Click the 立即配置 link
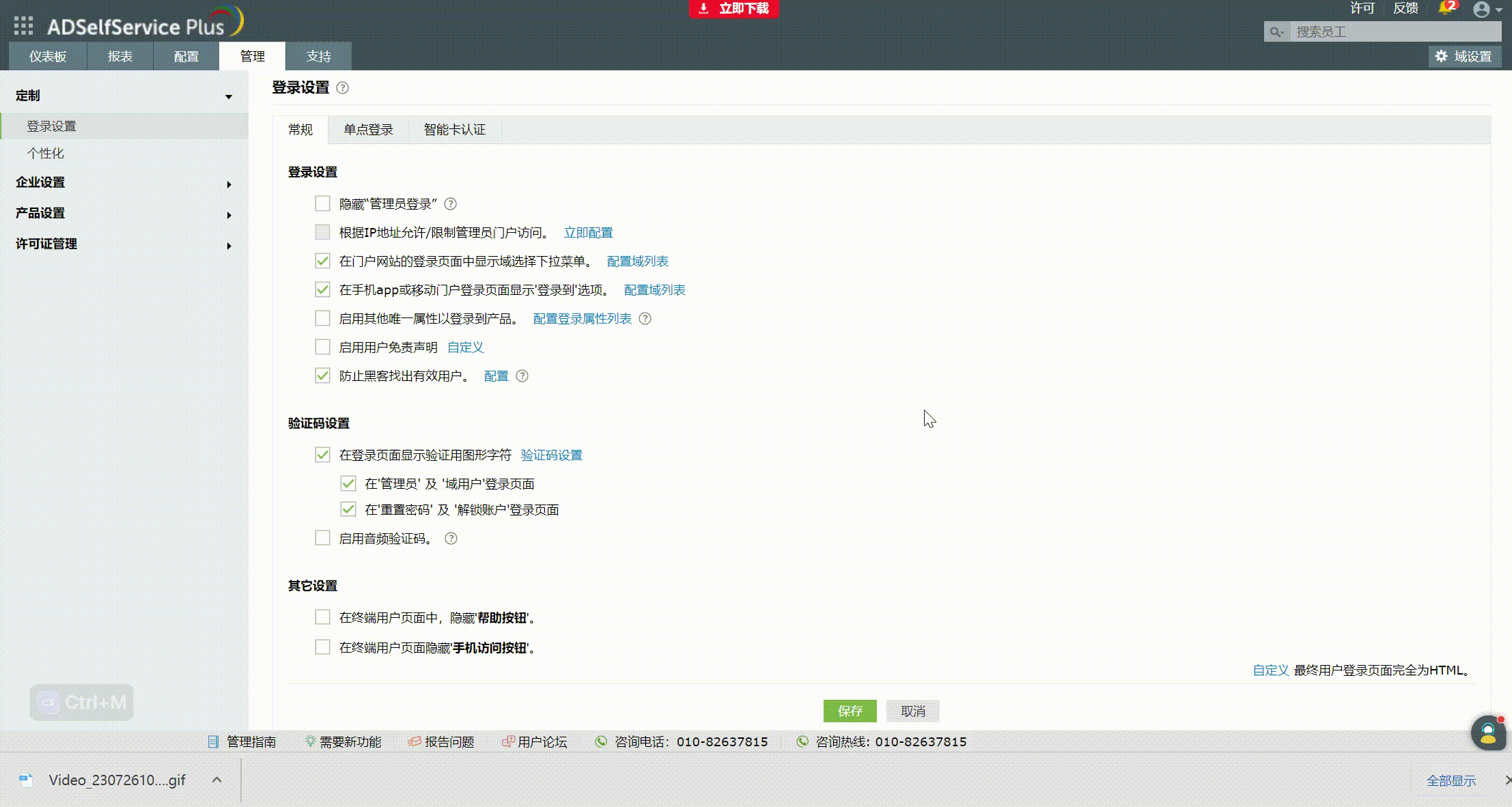Image resolution: width=1512 pixels, height=807 pixels. point(588,233)
